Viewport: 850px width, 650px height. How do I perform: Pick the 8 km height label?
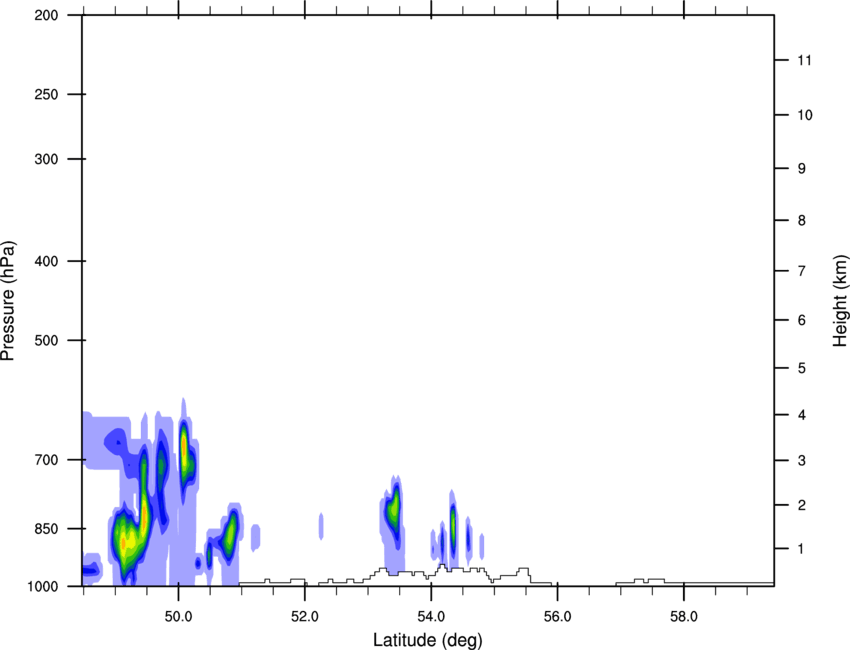point(802,220)
